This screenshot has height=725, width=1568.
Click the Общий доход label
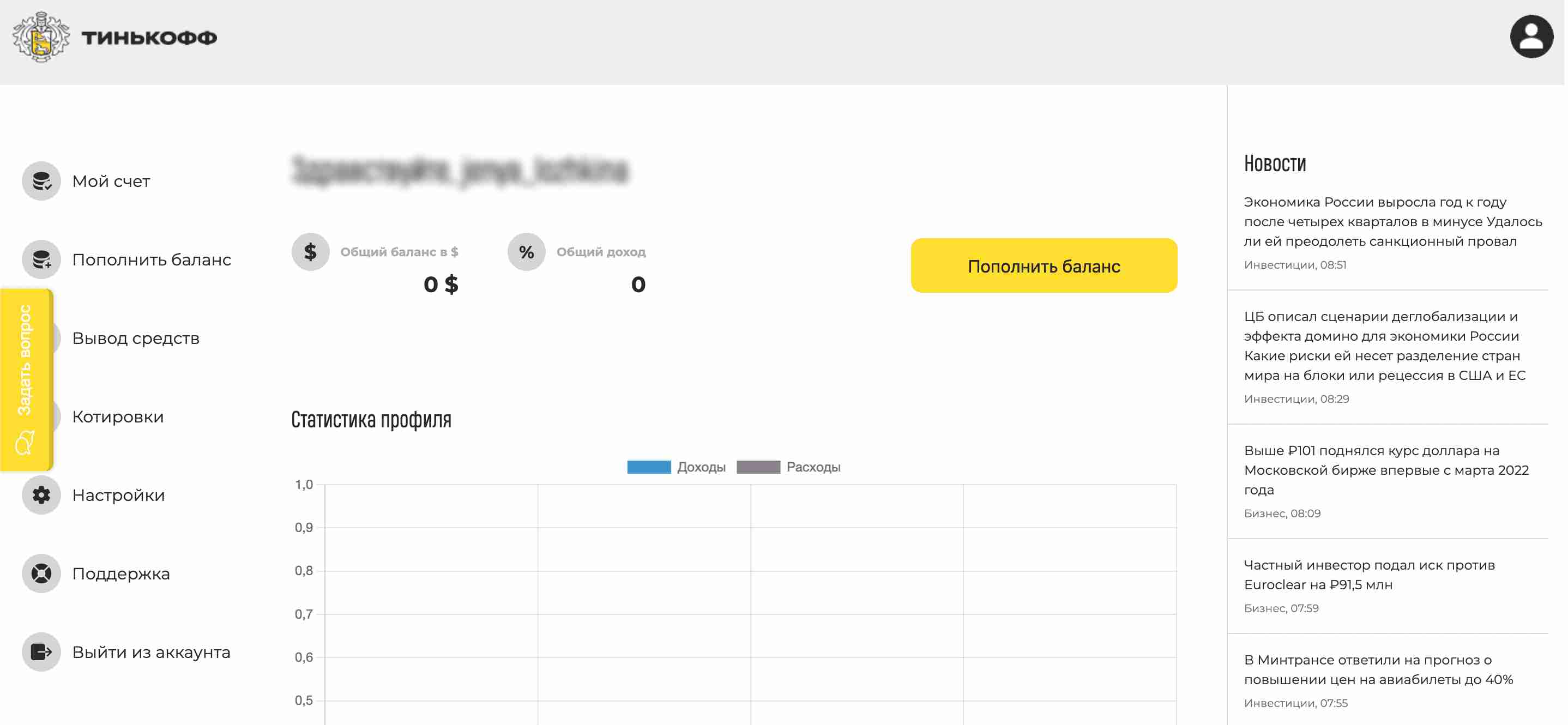pos(601,252)
